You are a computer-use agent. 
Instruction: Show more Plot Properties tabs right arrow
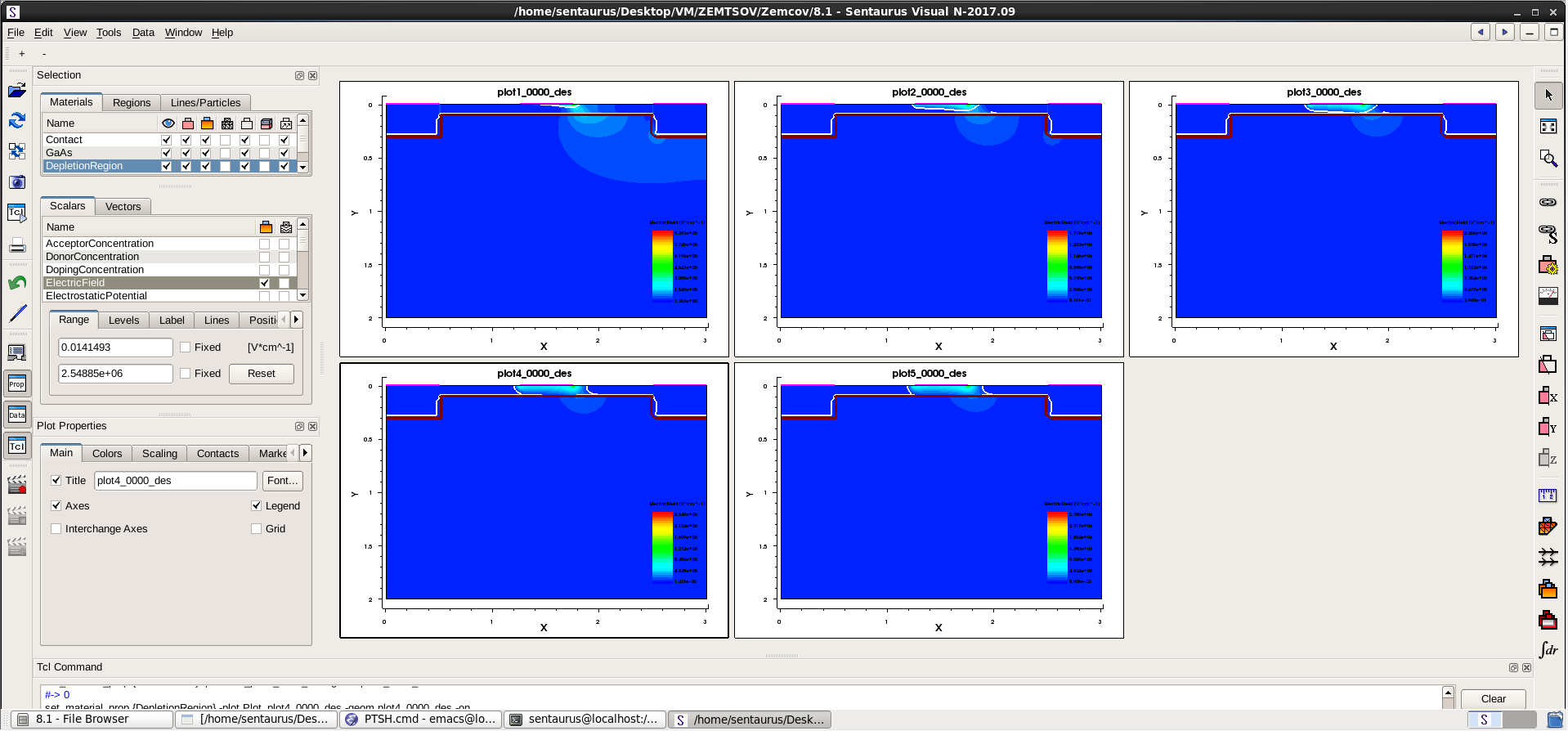point(305,453)
